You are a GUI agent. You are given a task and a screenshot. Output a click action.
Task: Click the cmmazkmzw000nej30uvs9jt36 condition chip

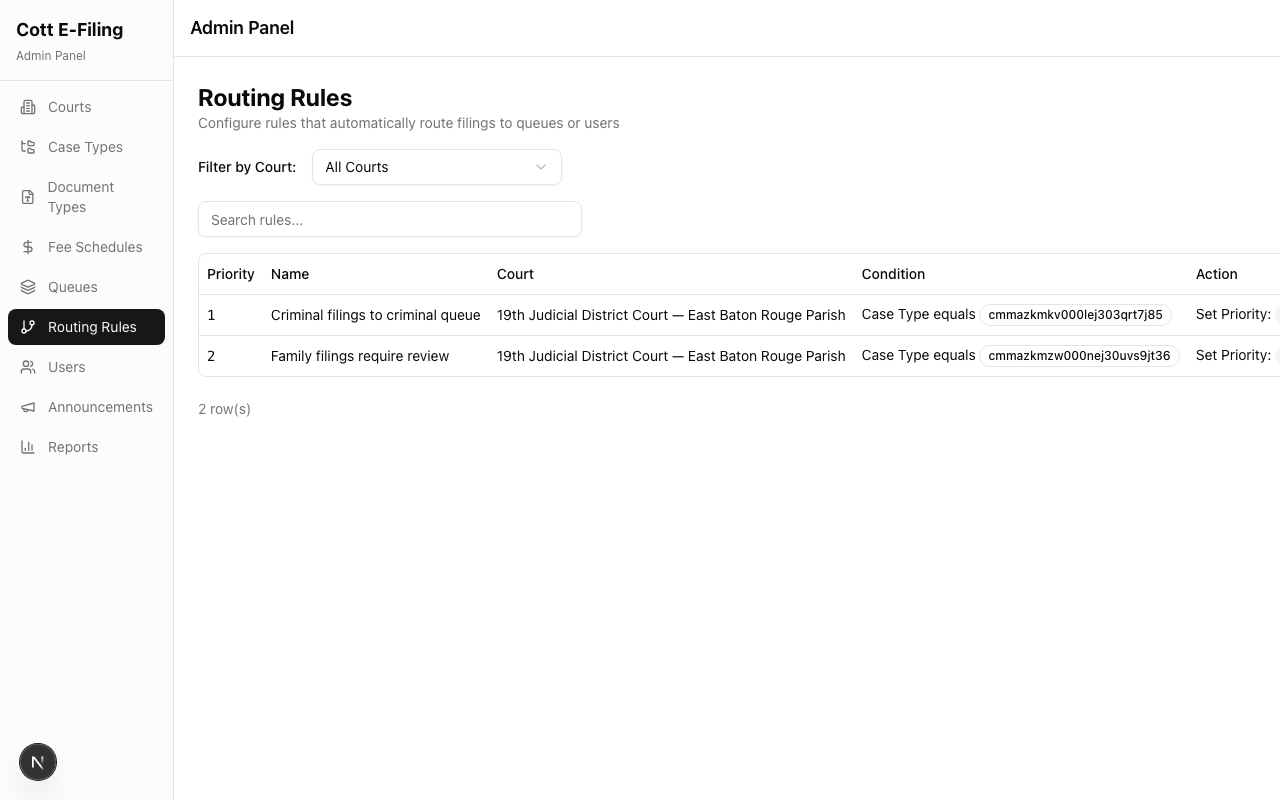tap(1079, 355)
